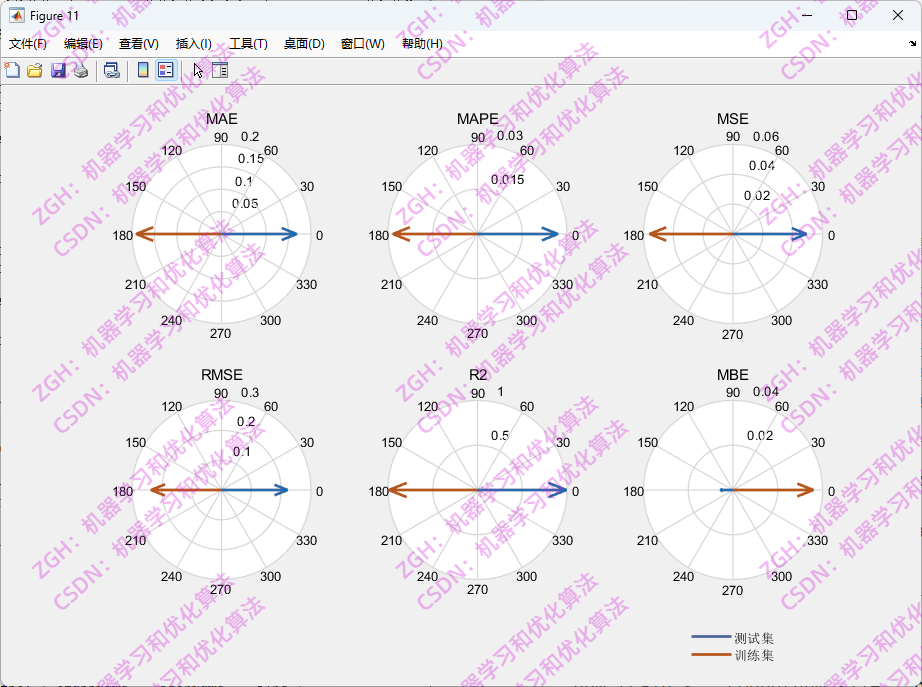
Task: Click the orange arrow in the R2 plot
Action: pos(433,490)
